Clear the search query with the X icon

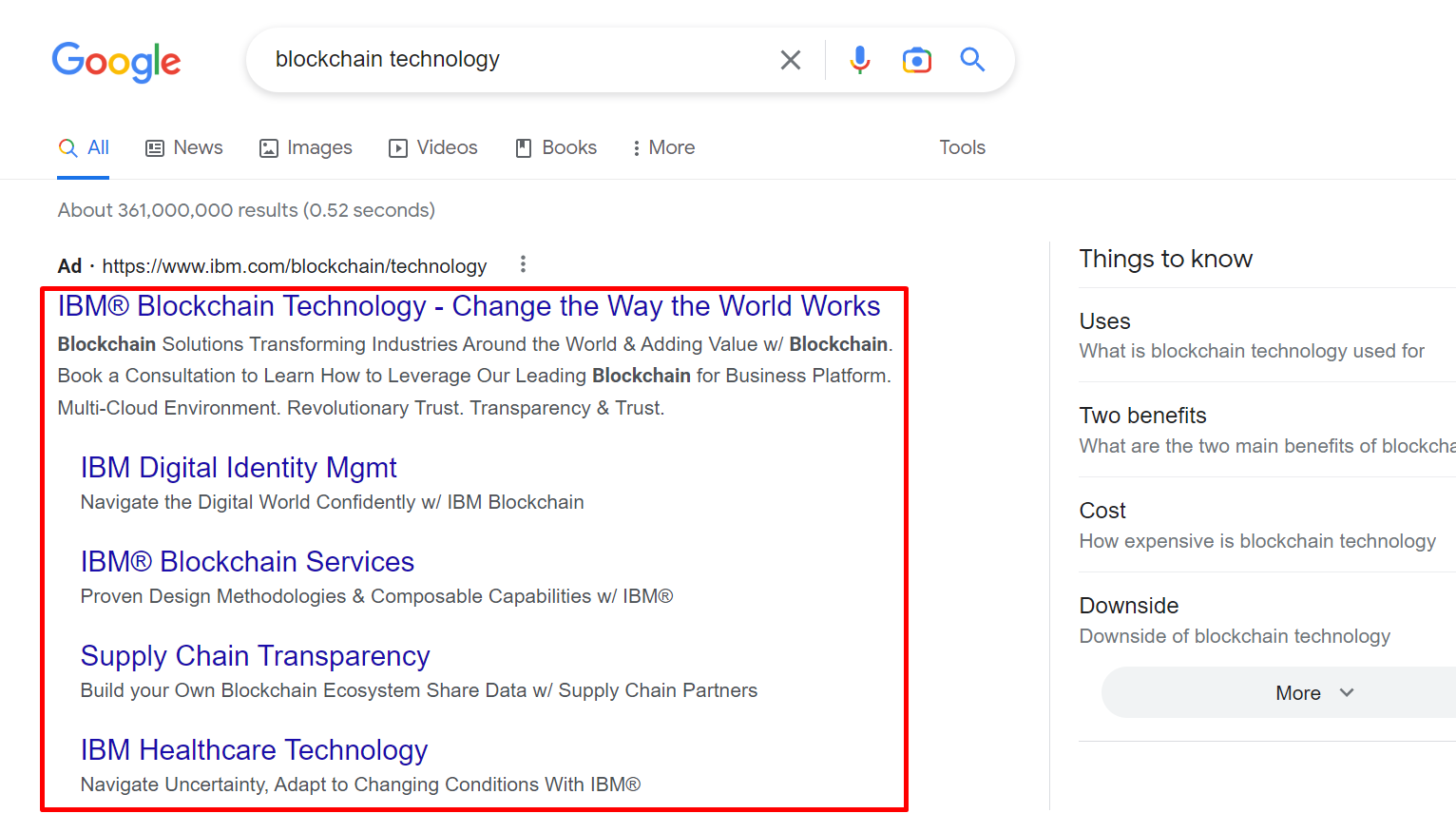coord(790,59)
